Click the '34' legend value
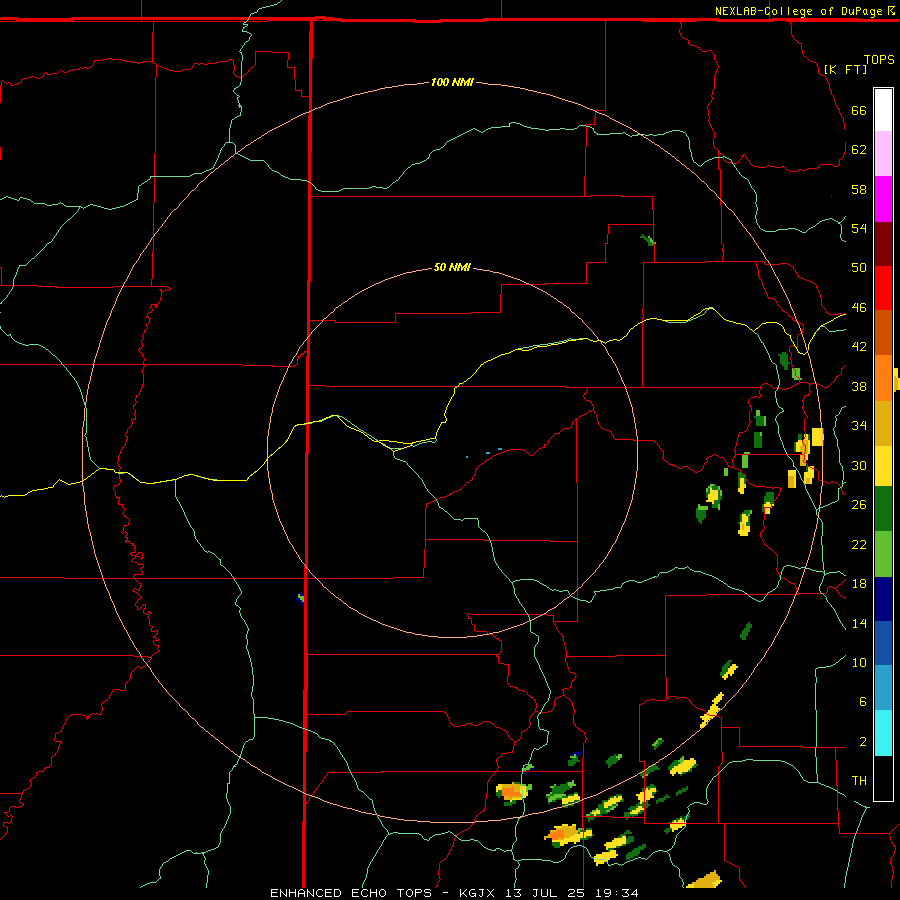The image size is (900, 900). pyautogui.click(x=859, y=426)
